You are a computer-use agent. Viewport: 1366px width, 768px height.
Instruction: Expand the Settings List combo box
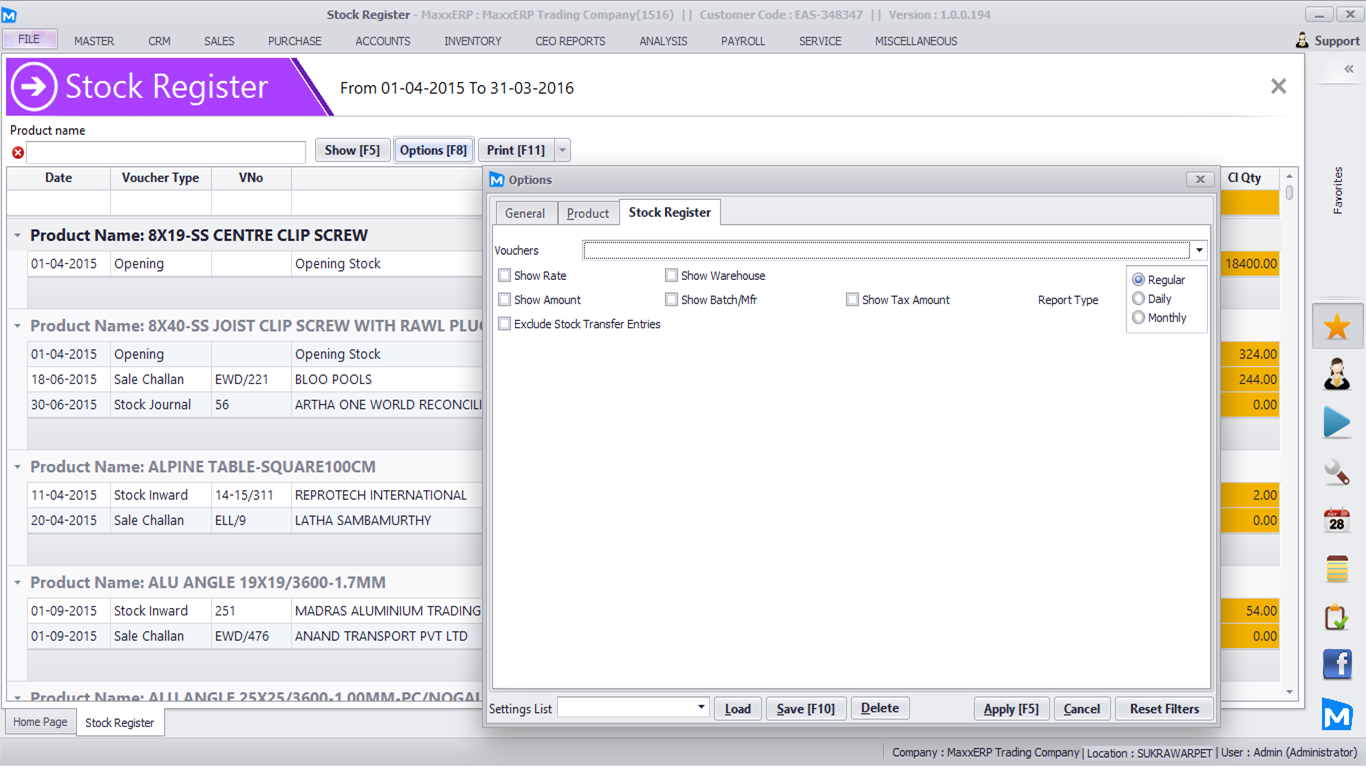click(x=701, y=708)
